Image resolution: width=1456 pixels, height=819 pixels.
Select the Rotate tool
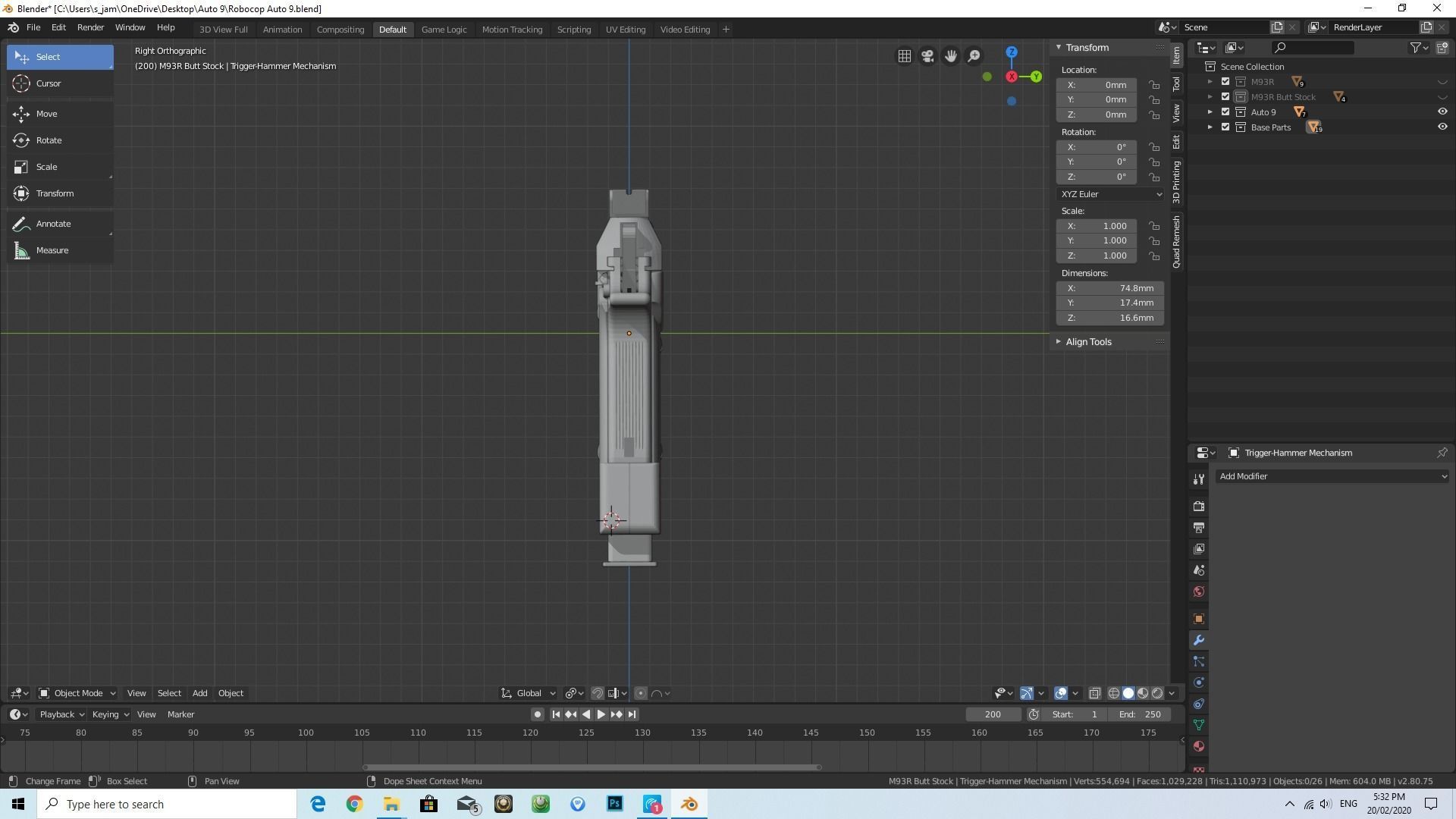point(60,140)
